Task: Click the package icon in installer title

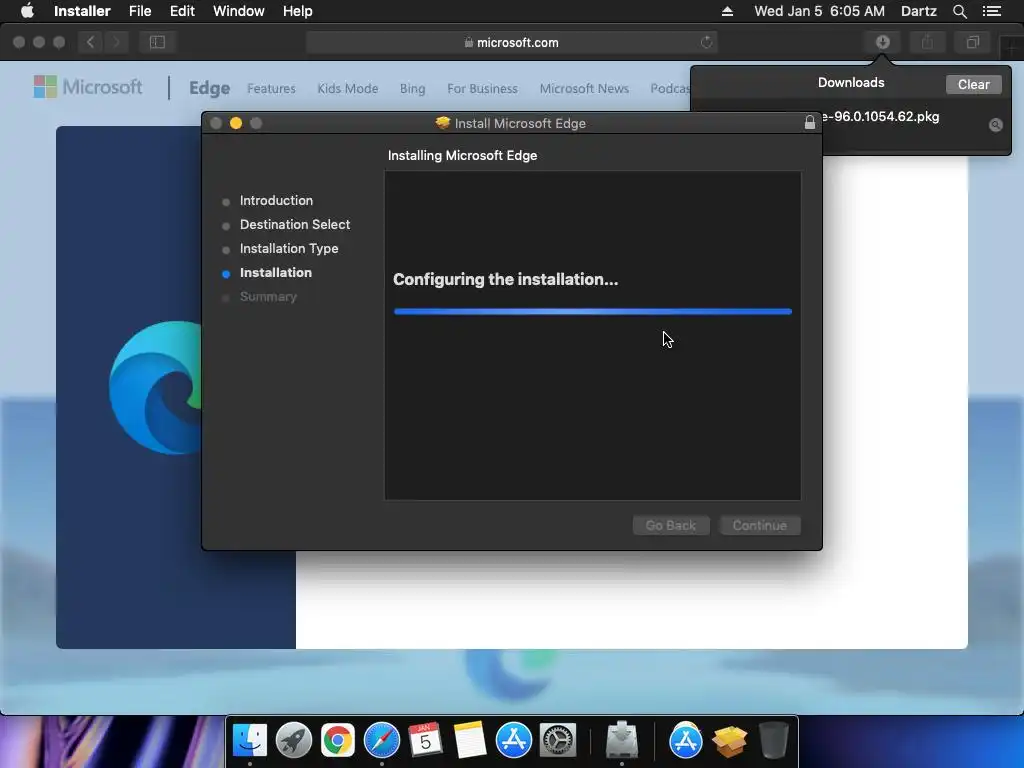Action: click(443, 123)
